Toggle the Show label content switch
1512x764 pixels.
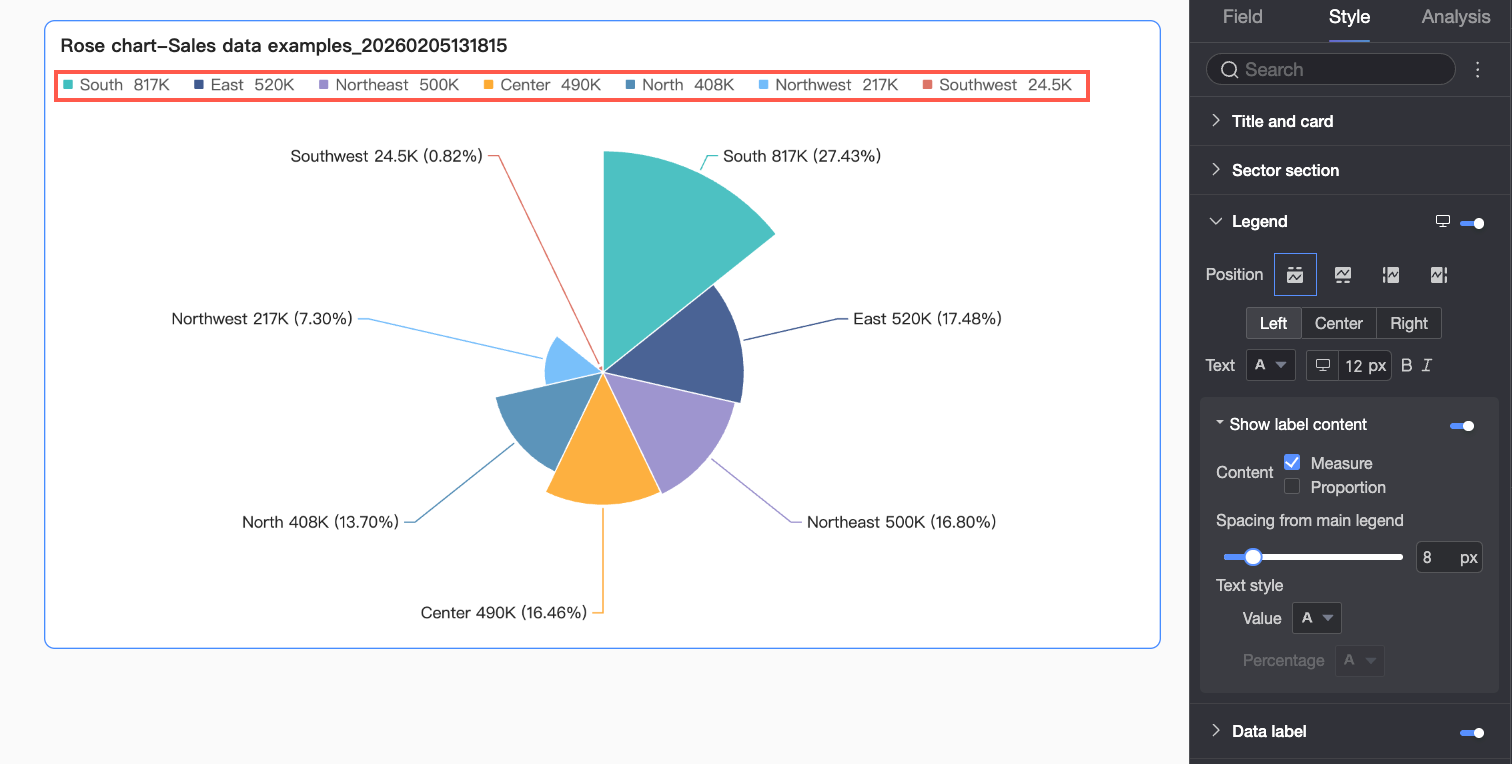[x=1462, y=426]
